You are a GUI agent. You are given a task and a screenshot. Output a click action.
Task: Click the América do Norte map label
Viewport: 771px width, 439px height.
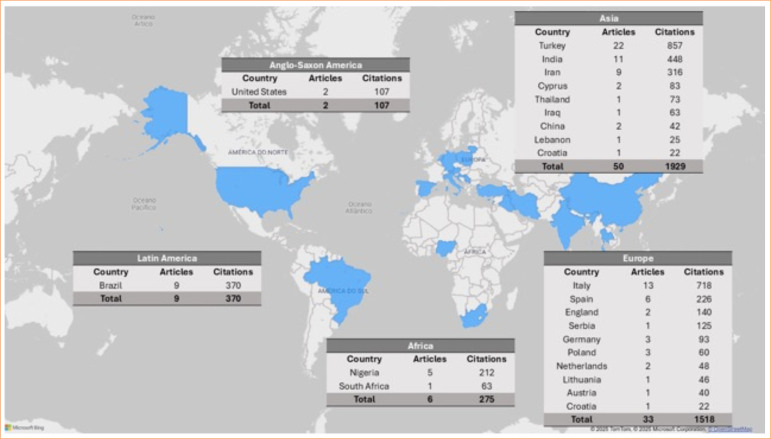click(x=258, y=152)
